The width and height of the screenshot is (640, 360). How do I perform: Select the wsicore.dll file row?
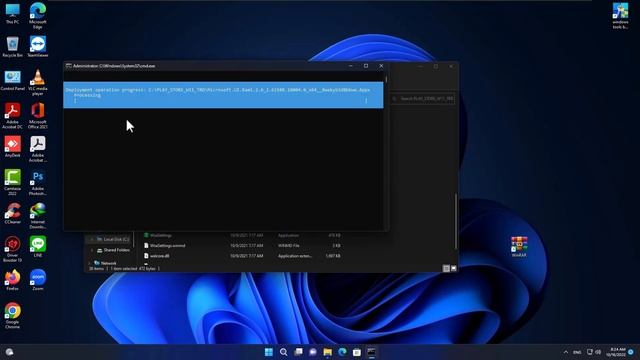[x=242, y=256]
